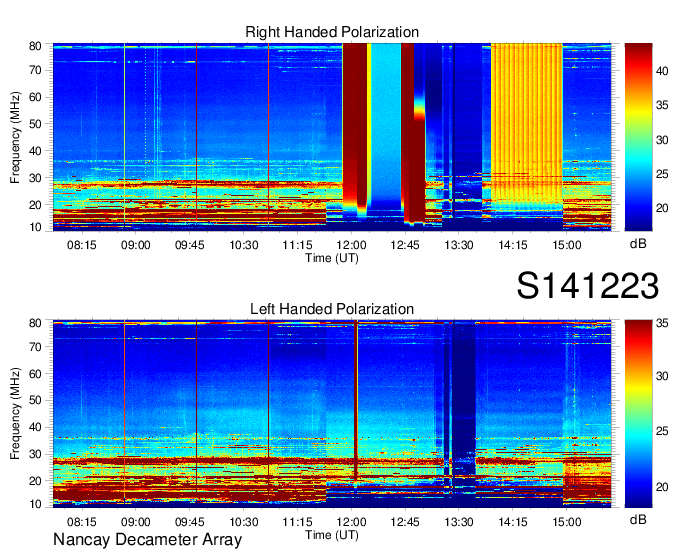The height and width of the screenshot is (552, 680).
Task: Click the "S141223" identifier text
Action: tap(588, 286)
